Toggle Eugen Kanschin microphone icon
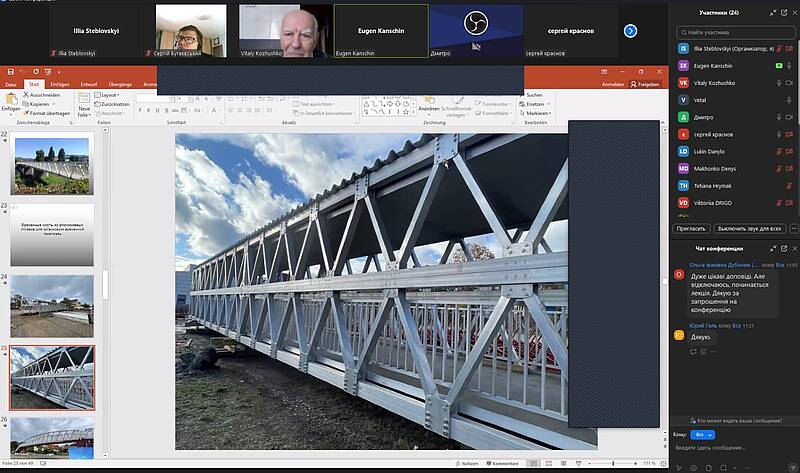Screen dimensions: 800x473 tap(789, 66)
